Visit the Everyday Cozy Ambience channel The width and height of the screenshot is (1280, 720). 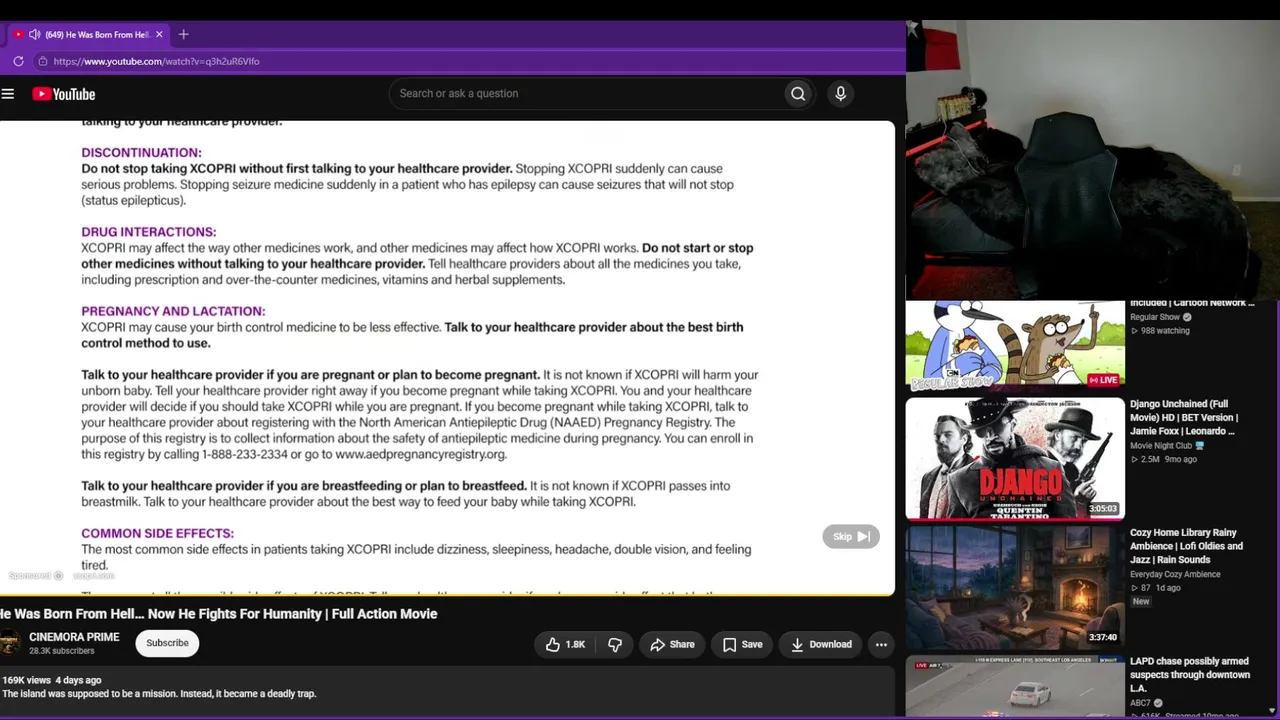(1175, 575)
